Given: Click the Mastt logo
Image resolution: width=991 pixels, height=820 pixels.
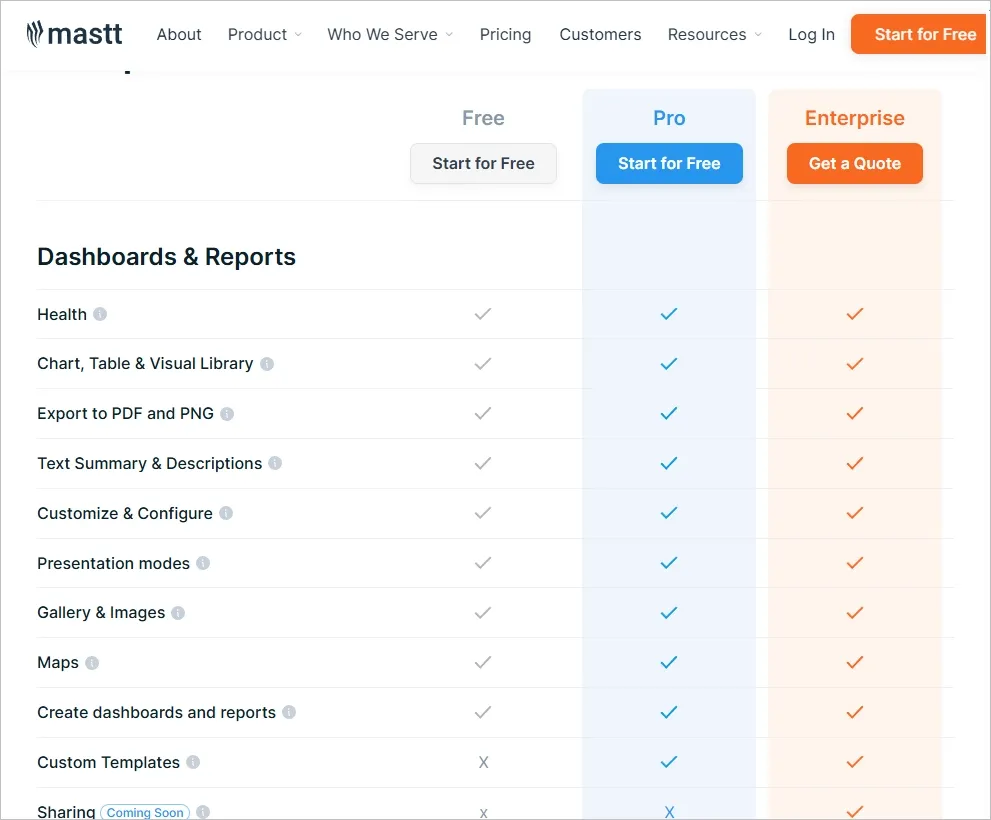Looking at the screenshot, I should (75, 34).
